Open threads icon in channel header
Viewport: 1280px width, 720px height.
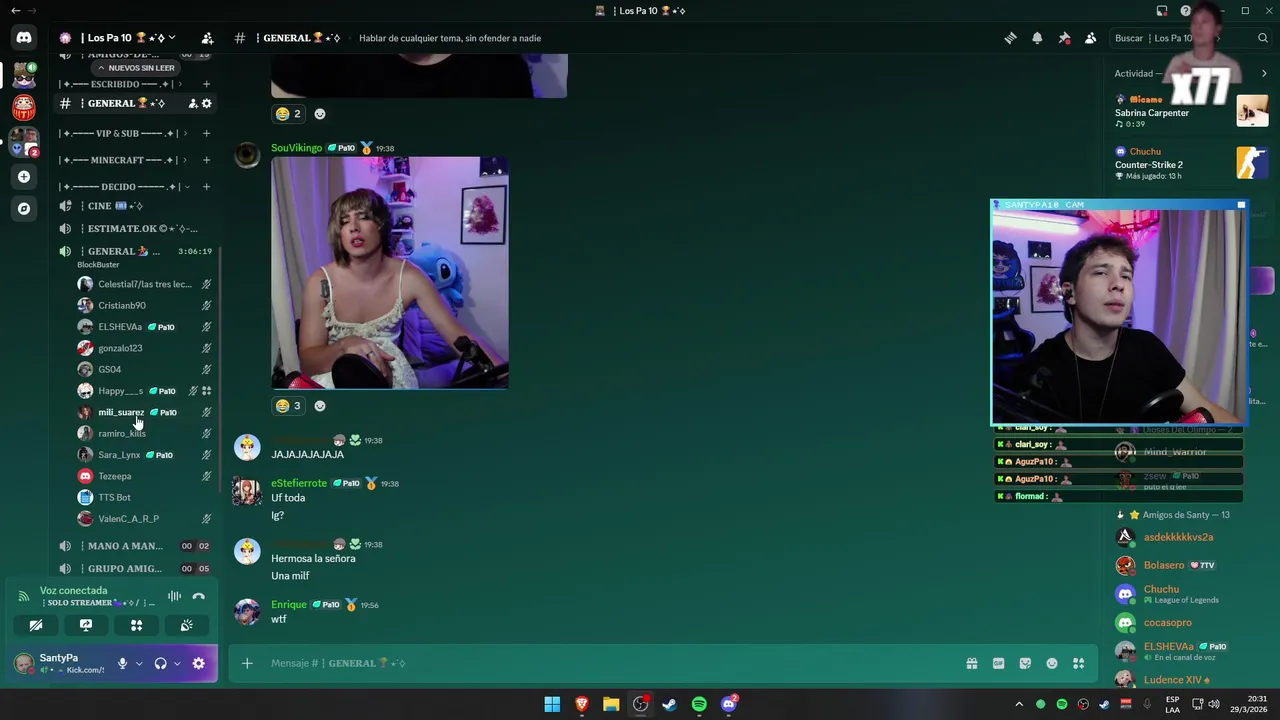pos(1010,38)
